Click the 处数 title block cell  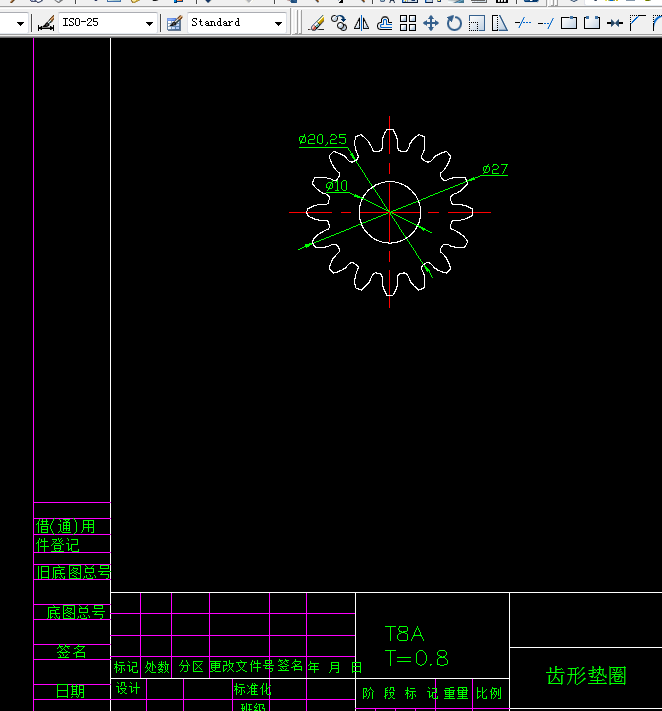point(156,667)
